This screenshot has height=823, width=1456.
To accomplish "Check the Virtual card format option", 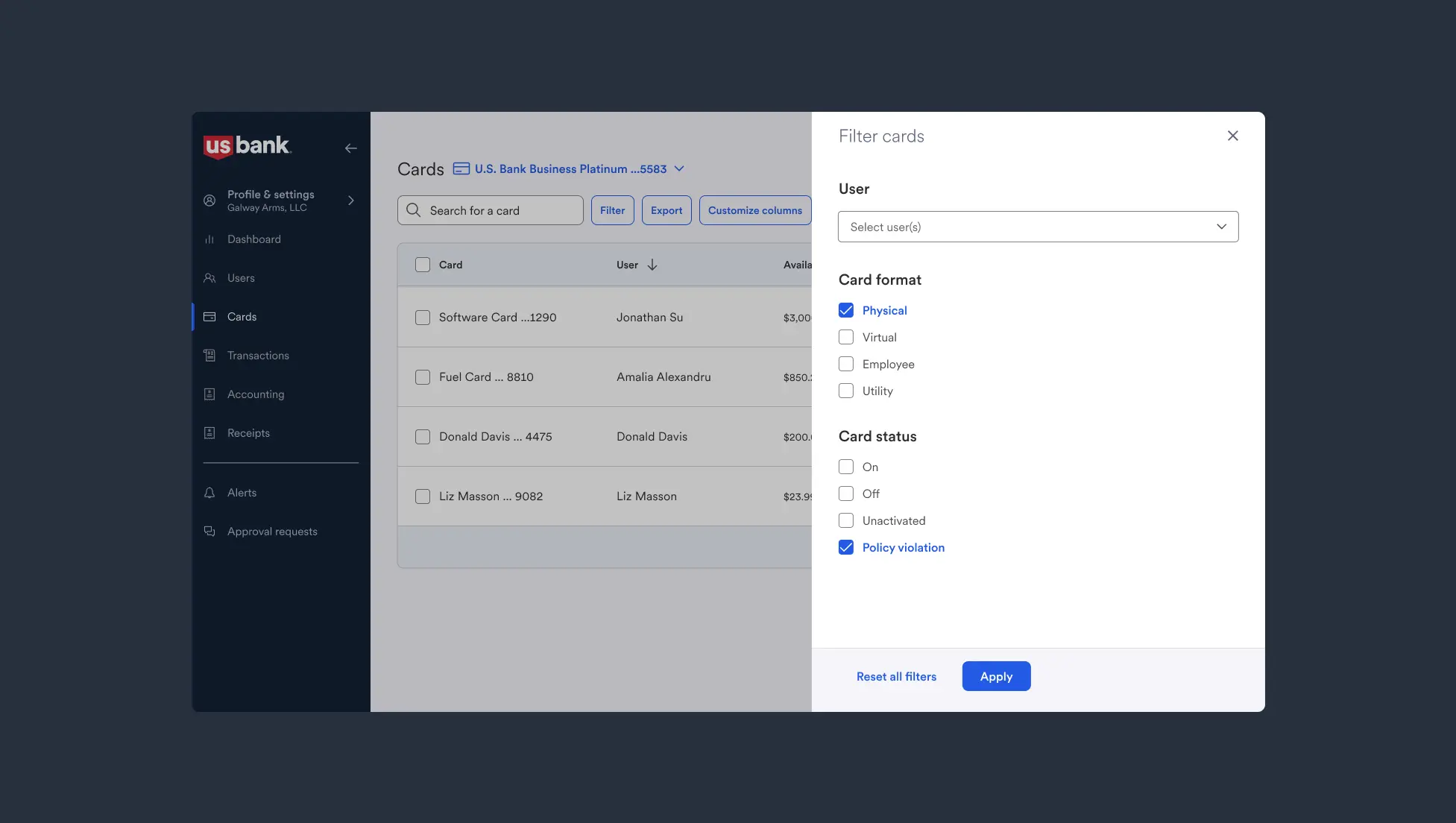I will pyautogui.click(x=846, y=337).
